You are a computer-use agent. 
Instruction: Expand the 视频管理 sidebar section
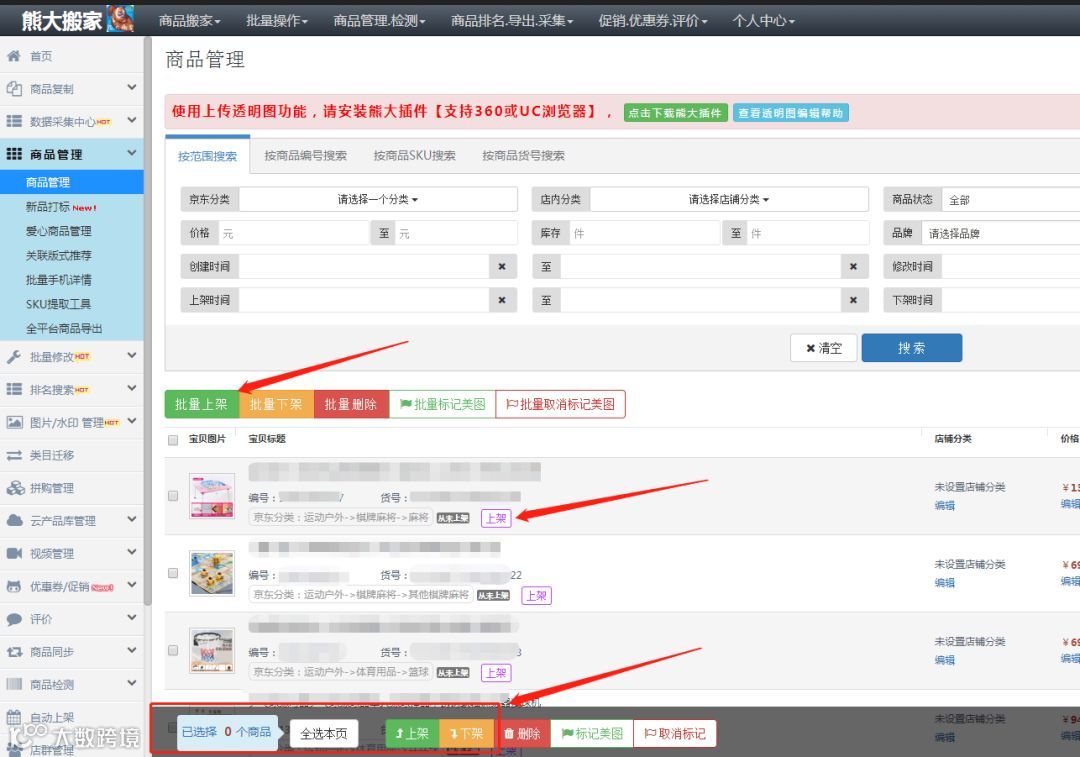tap(132, 552)
